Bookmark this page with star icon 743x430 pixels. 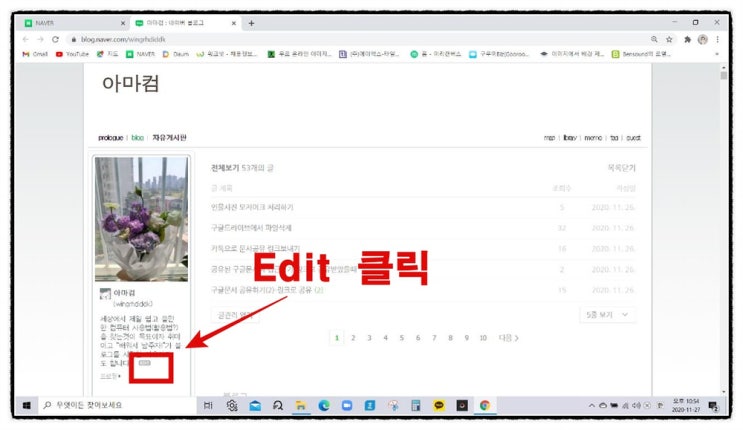click(669, 39)
